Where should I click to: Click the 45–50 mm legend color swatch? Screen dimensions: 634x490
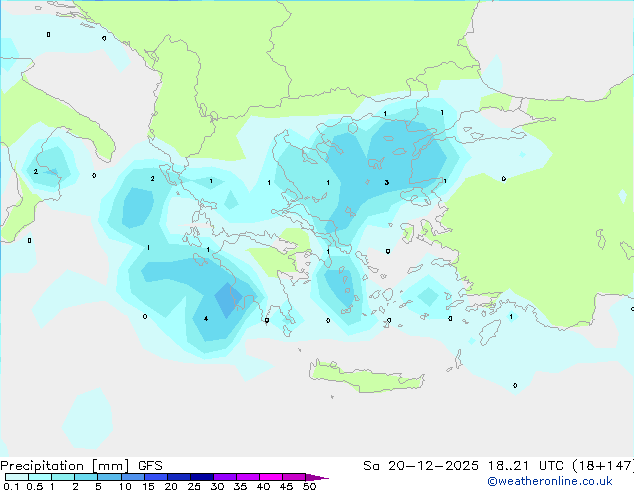(x=294, y=477)
